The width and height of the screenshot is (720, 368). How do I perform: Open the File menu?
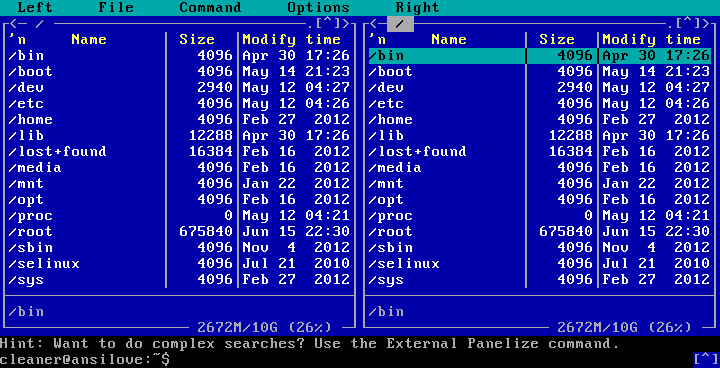tap(116, 7)
